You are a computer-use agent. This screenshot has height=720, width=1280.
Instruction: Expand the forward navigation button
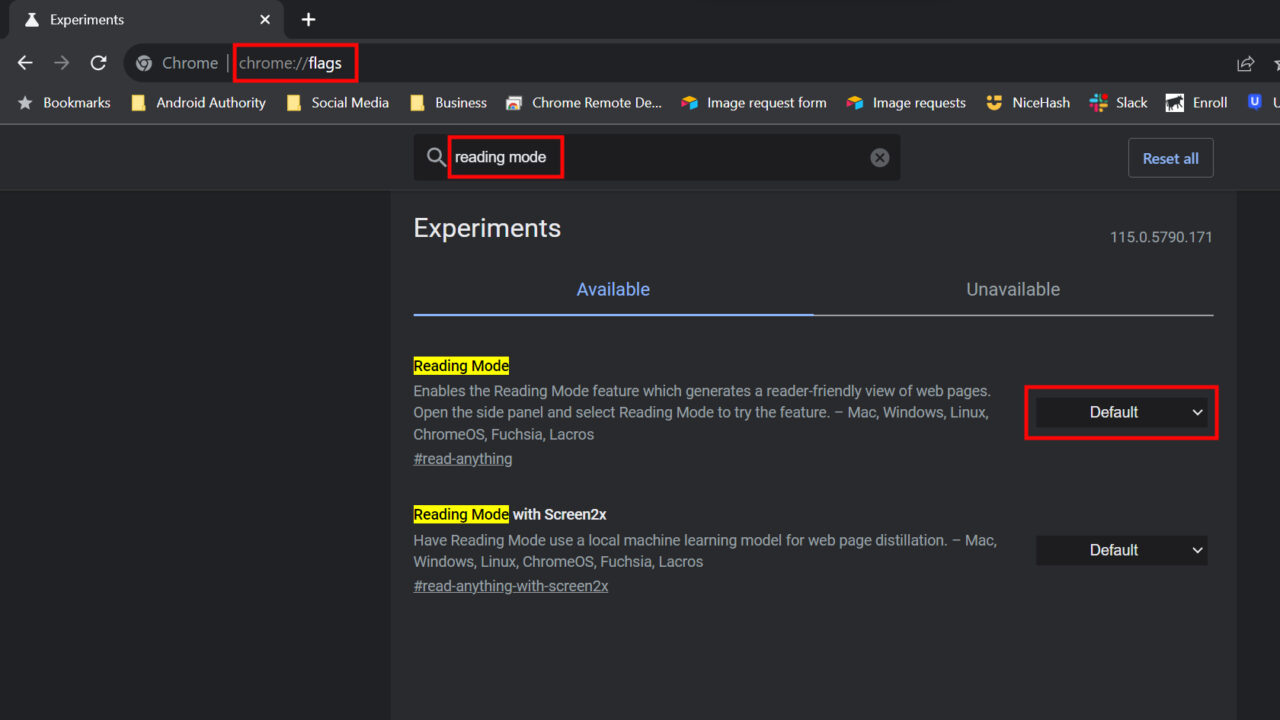(x=61, y=62)
